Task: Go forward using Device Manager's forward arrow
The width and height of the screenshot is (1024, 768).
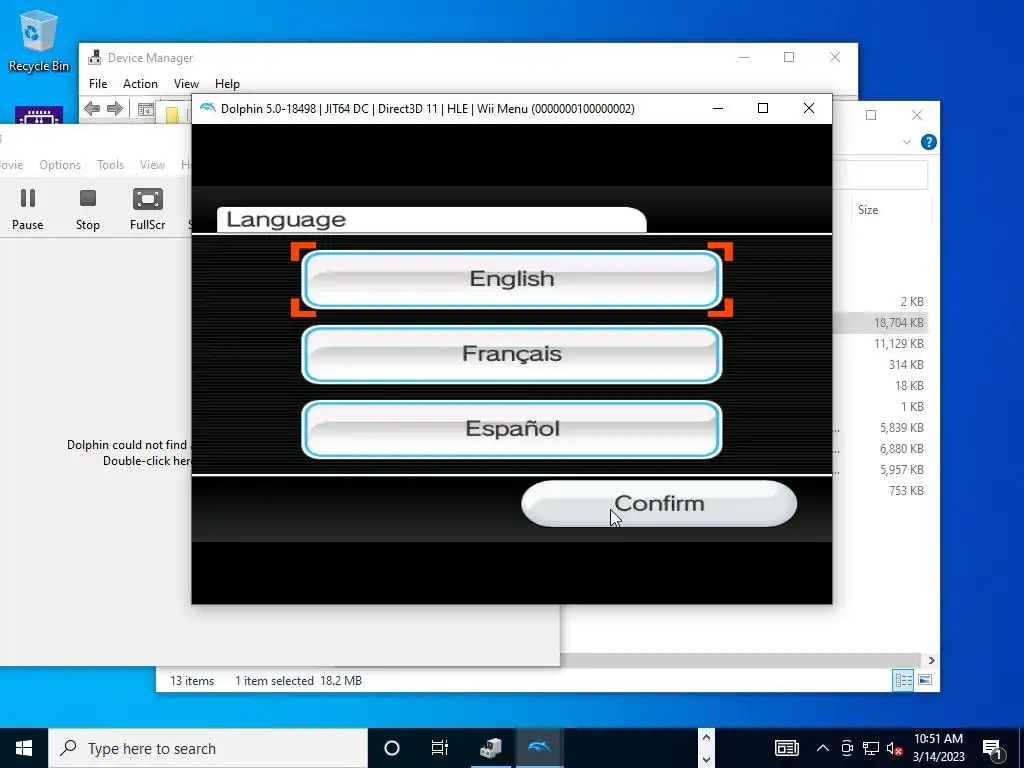Action: tap(115, 108)
